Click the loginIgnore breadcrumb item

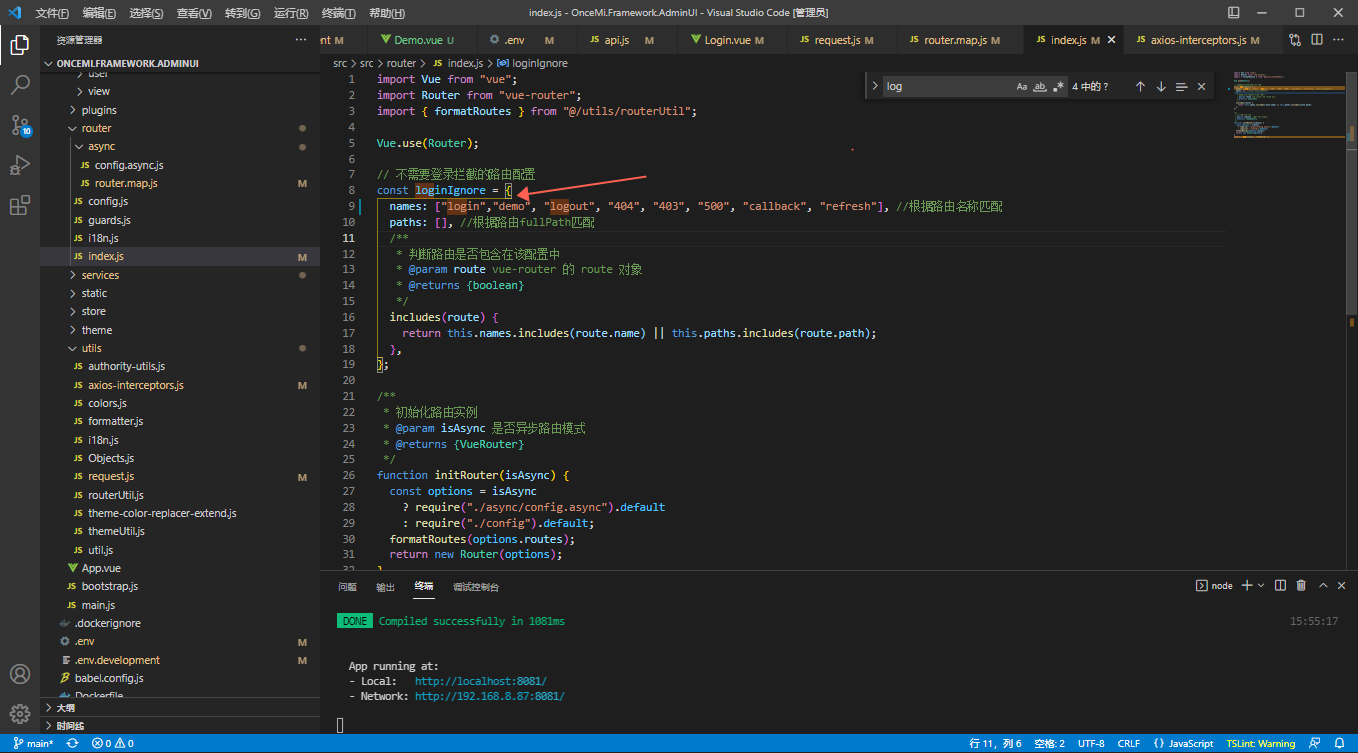(x=532, y=63)
